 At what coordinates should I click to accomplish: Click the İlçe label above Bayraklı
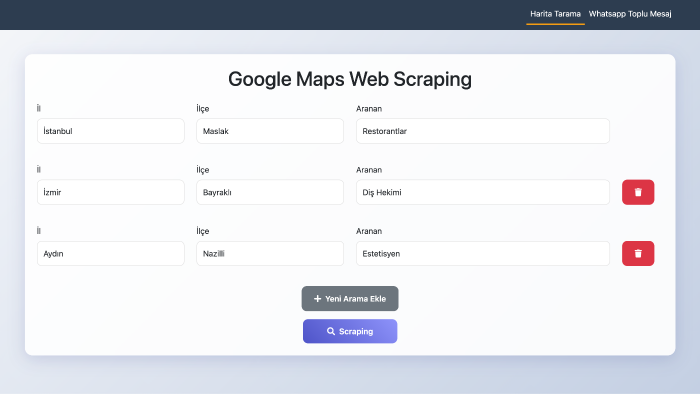coord(203,170)
